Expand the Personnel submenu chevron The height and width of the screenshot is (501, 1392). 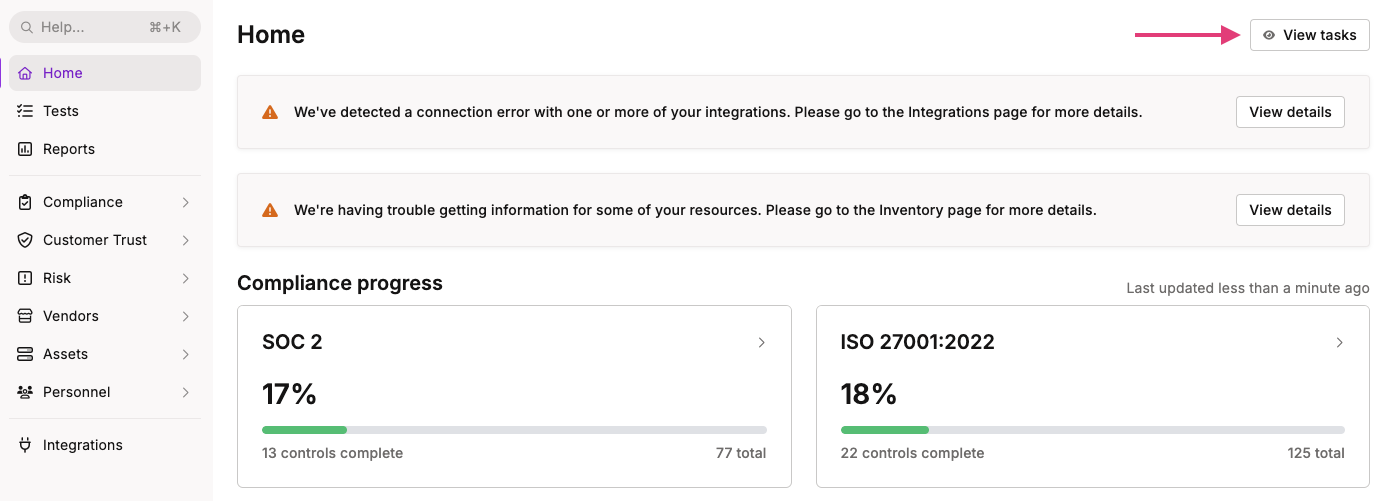[186, 392]
